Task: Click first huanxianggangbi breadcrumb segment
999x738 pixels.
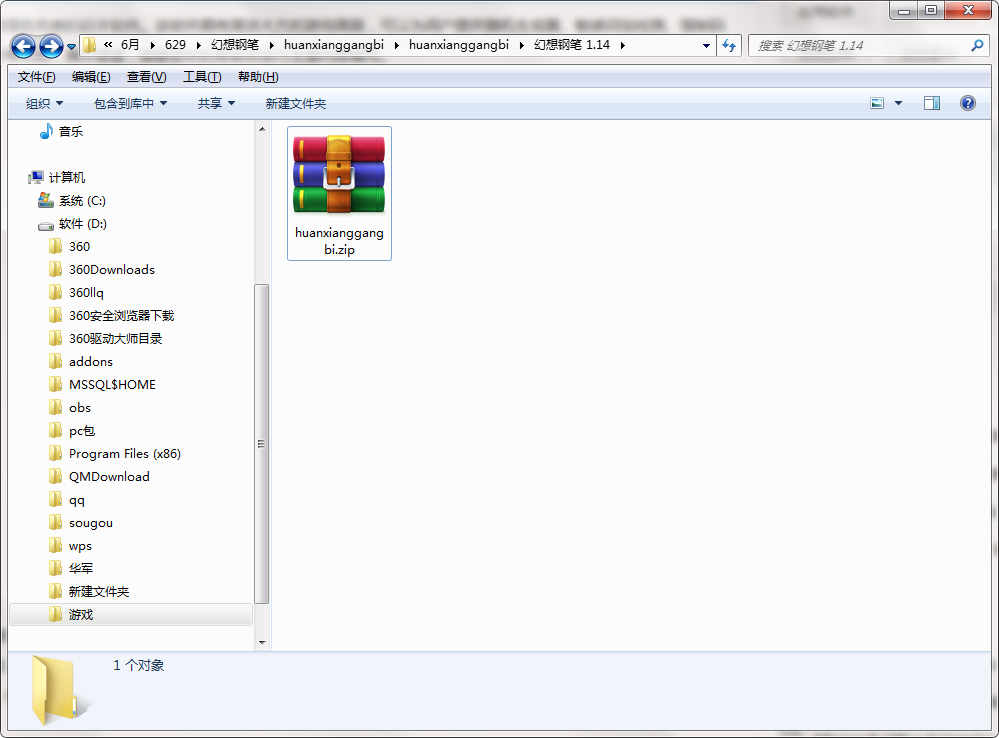Action: [334, 45]
